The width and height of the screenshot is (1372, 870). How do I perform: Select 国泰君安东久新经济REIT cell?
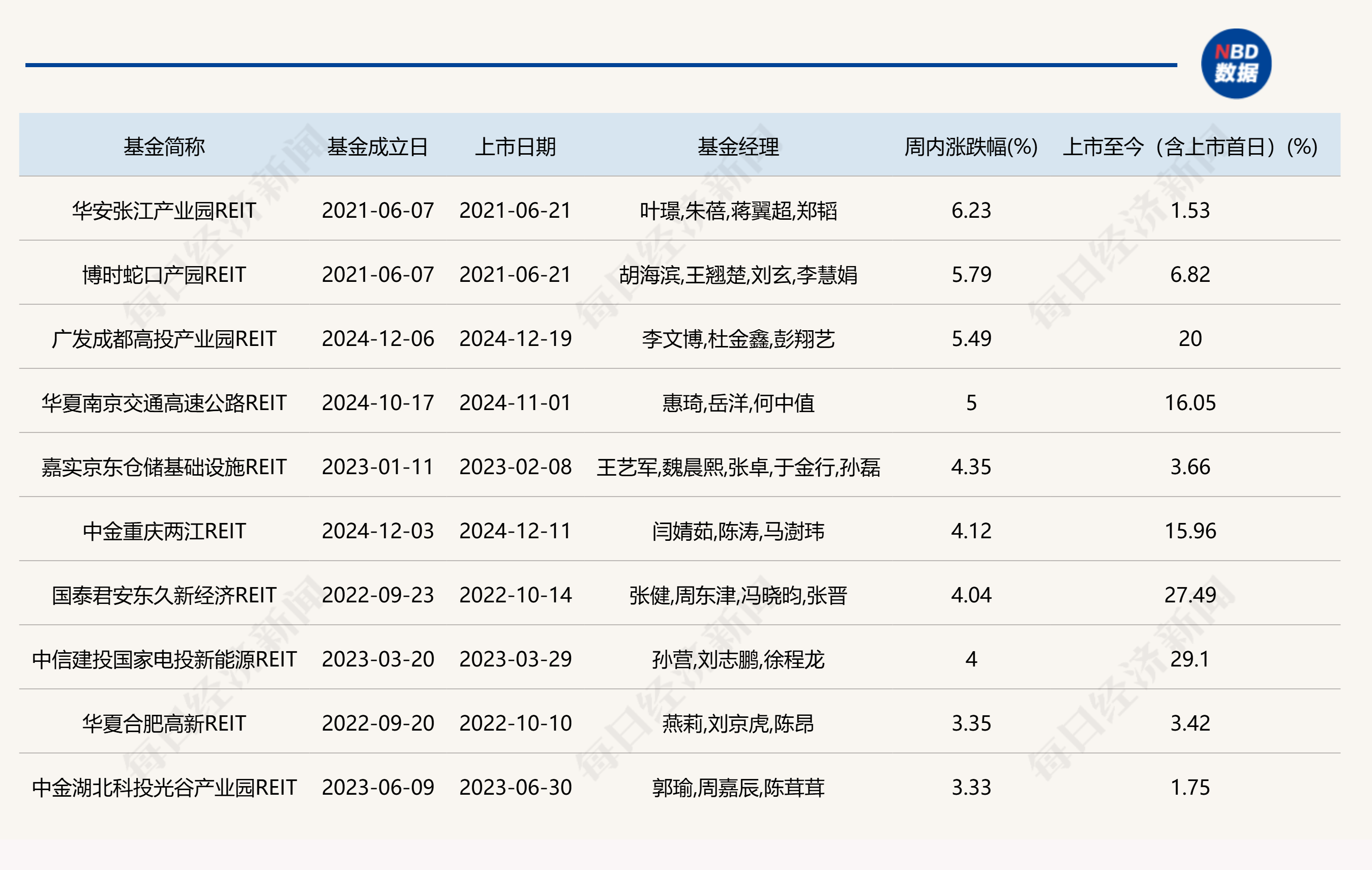point(164,596)
